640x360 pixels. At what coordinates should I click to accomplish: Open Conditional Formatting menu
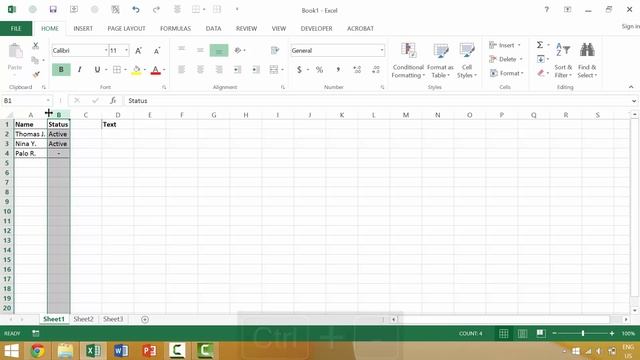tap(408, 60)
